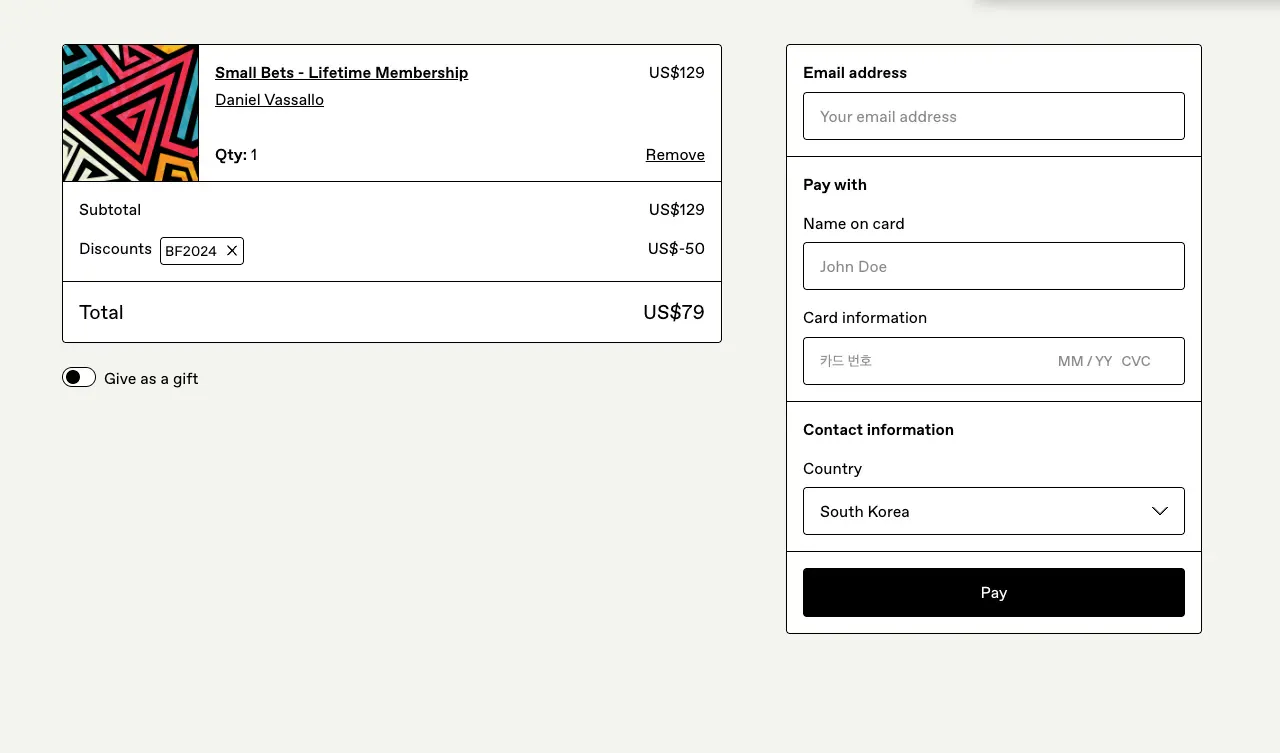Click the Name on card label
This screenshot has width=1280, height=753.
[x=853, y=224]
